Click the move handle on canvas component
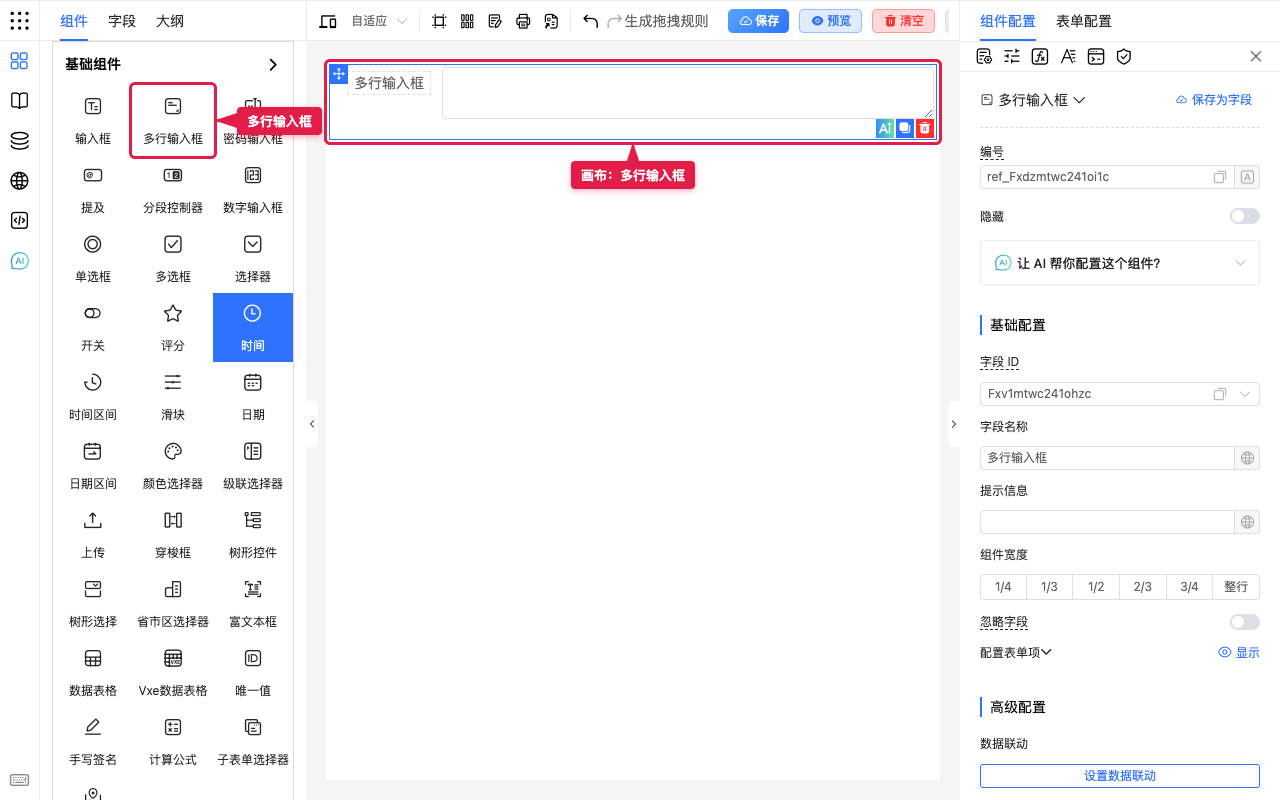Image resolution: width=1280 pixels, height=800 pixels. [x=339, y=74]
